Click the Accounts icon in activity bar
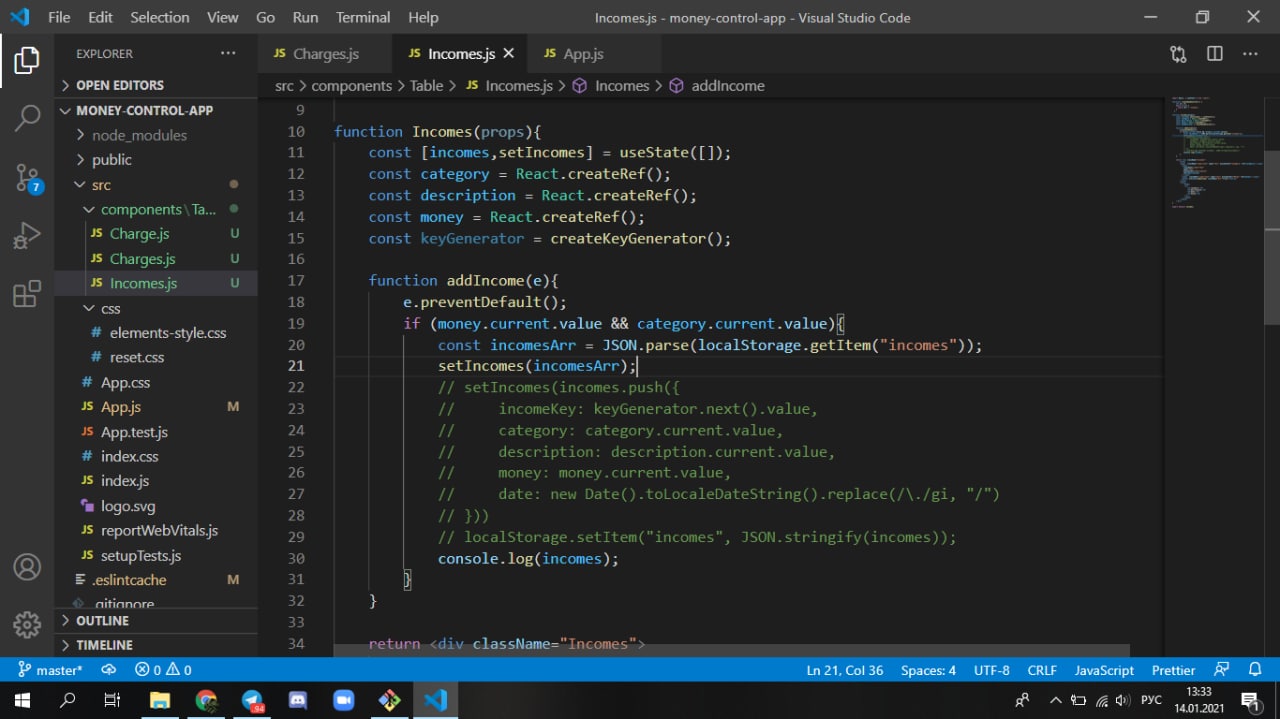The image size is (1280, 719). (27, 567)
